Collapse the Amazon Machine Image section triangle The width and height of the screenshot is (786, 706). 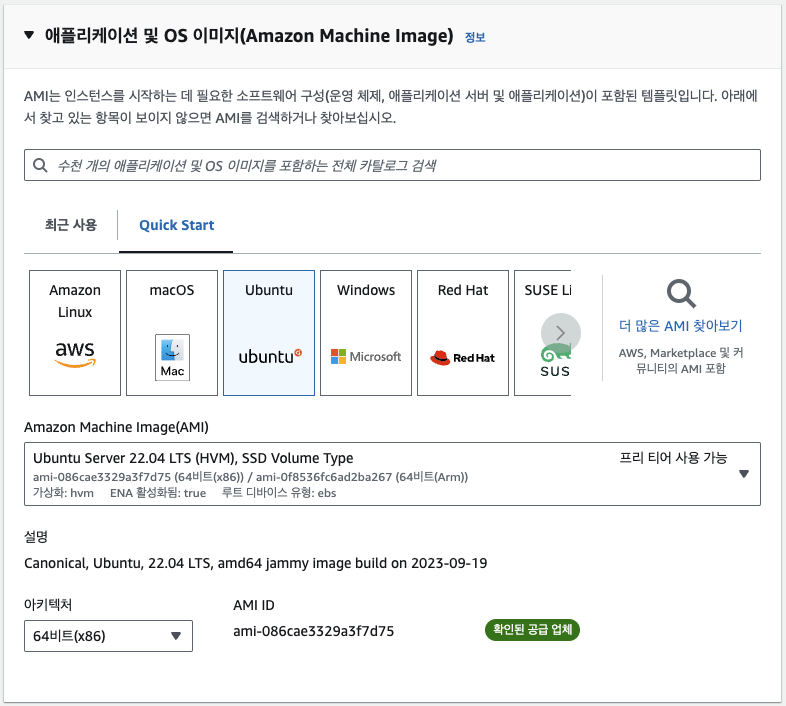(x=29, y=35)
